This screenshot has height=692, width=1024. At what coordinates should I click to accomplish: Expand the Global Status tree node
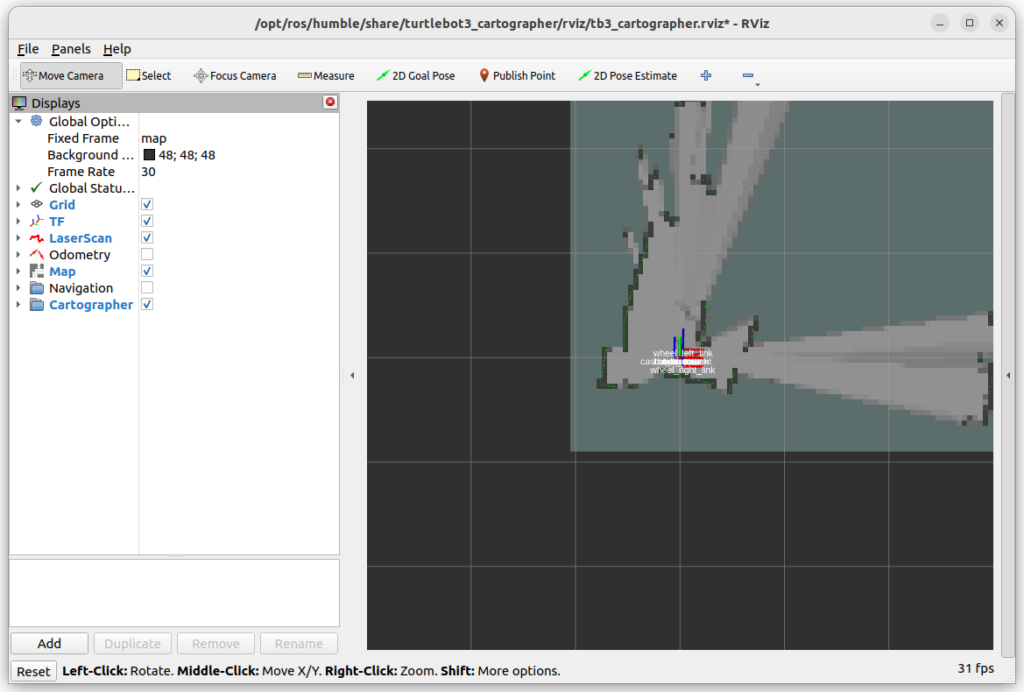(18, 188)
